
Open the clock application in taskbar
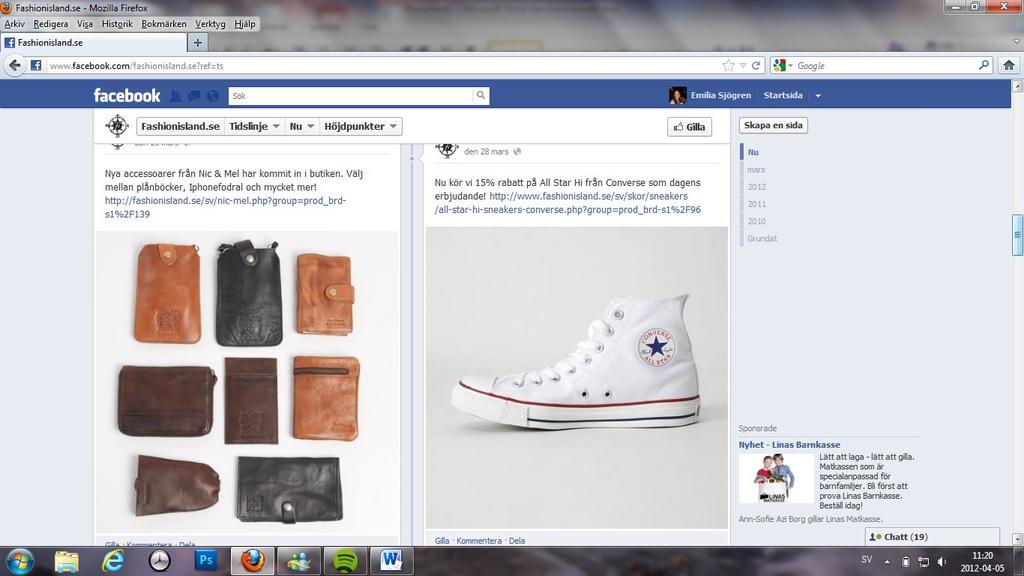[x=159, y=561]
